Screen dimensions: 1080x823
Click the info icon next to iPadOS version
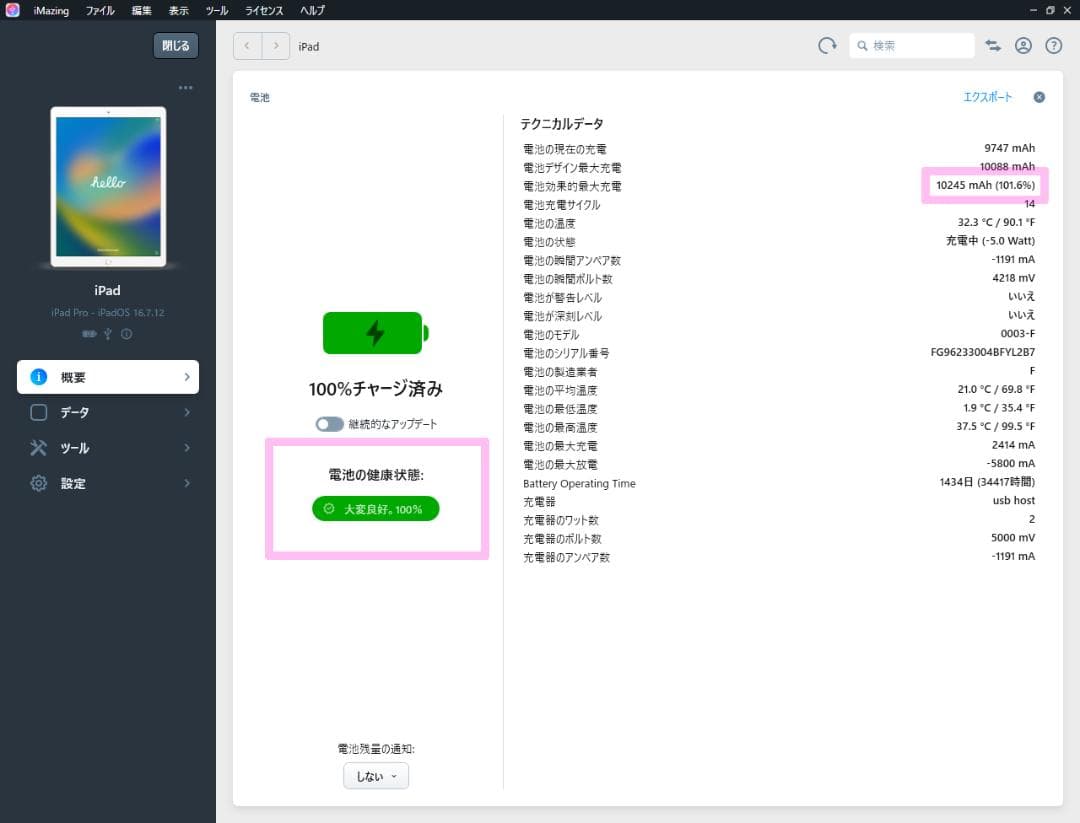(x=125, y=334)
